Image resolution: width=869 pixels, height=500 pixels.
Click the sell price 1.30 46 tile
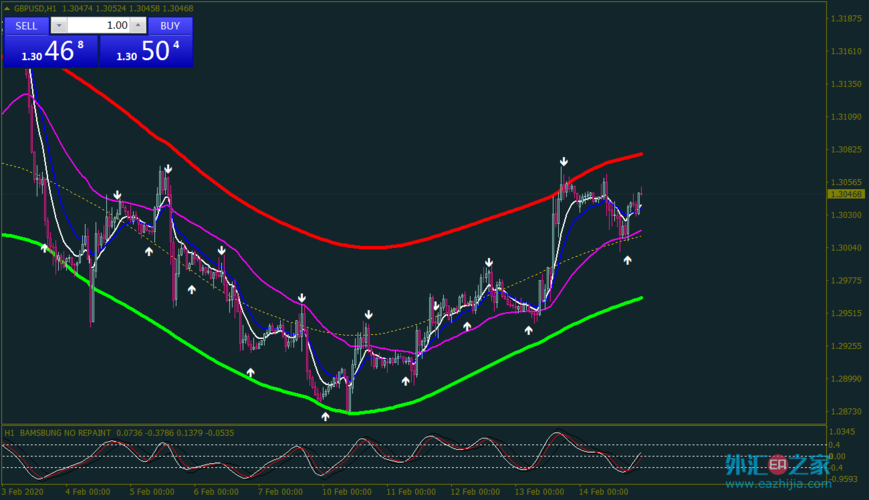pyautogui.click(x=50, y=52)
